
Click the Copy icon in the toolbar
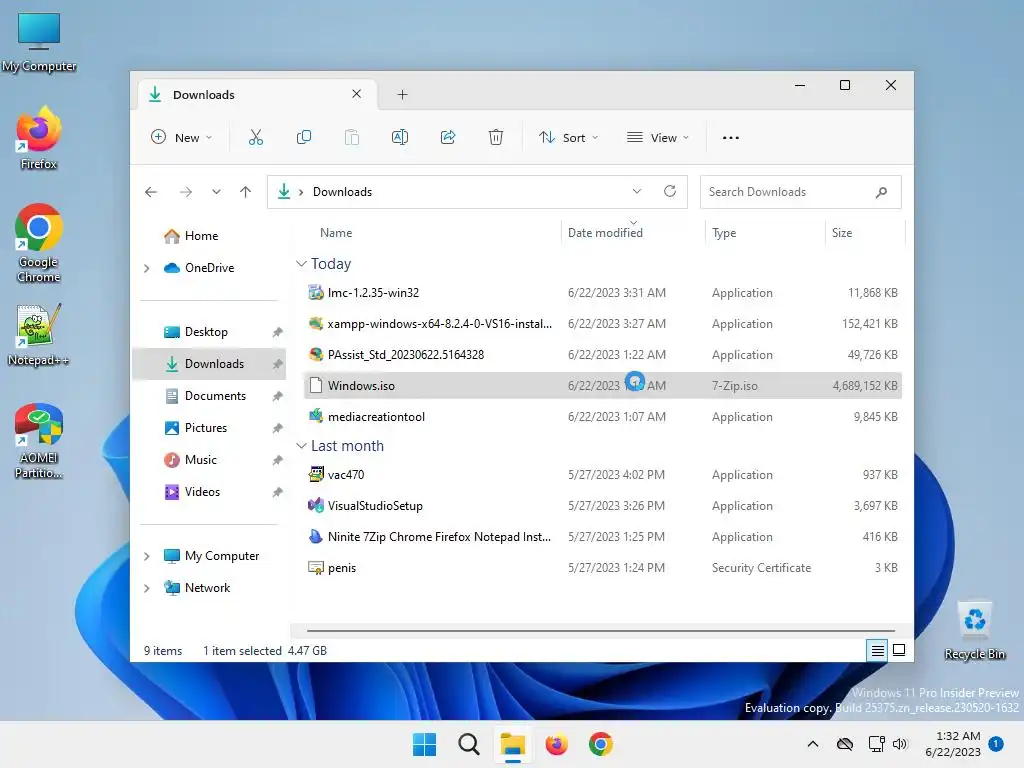click(304, 137)
